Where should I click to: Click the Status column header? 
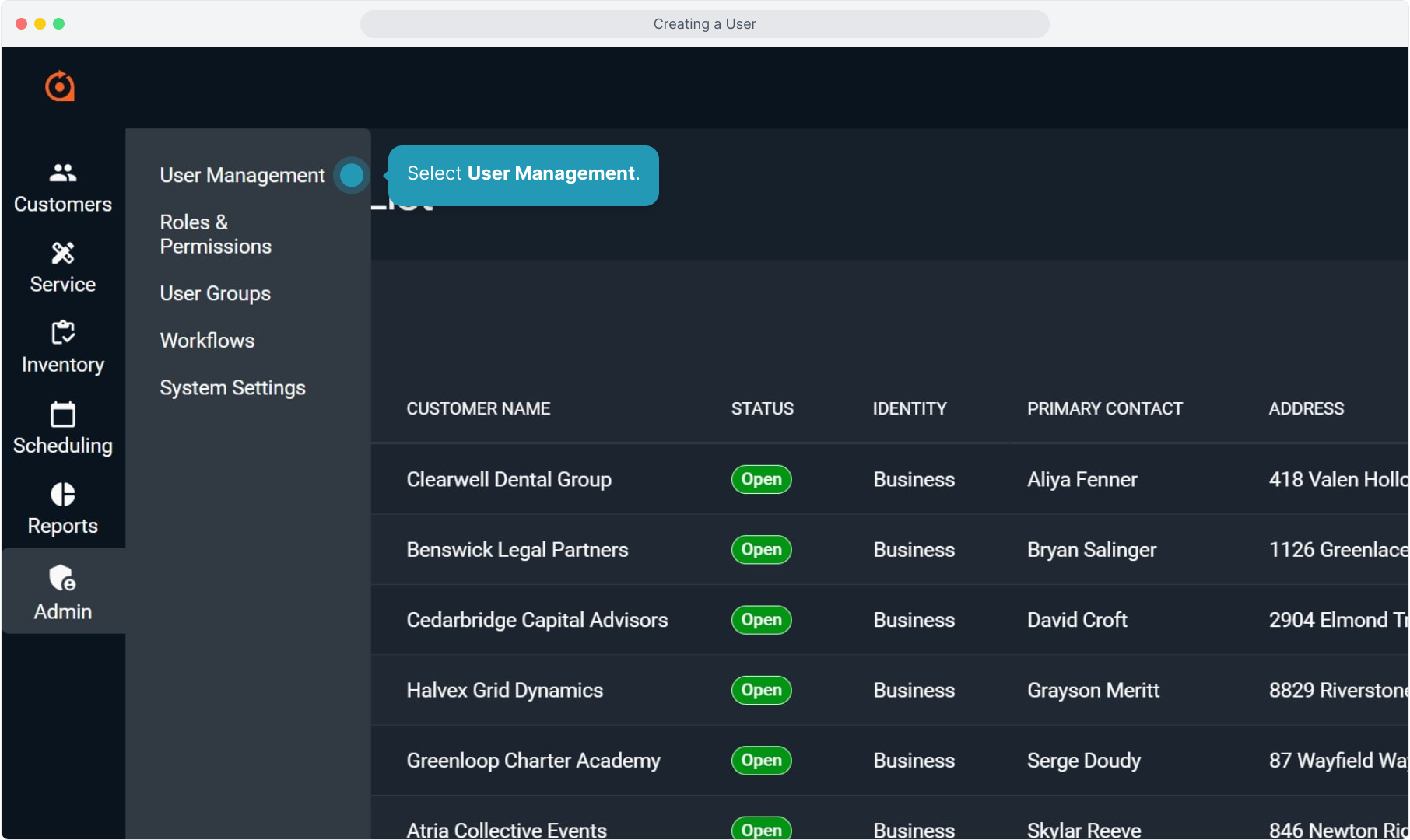(x=762, y=408)
